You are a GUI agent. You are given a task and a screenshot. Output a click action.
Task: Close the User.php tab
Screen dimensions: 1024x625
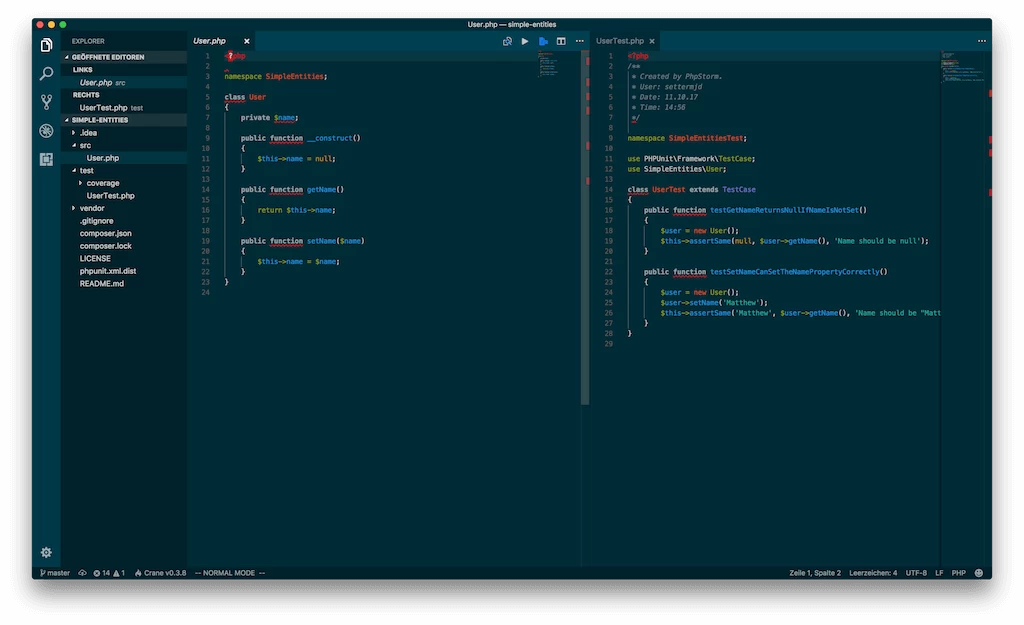(247, 41)
